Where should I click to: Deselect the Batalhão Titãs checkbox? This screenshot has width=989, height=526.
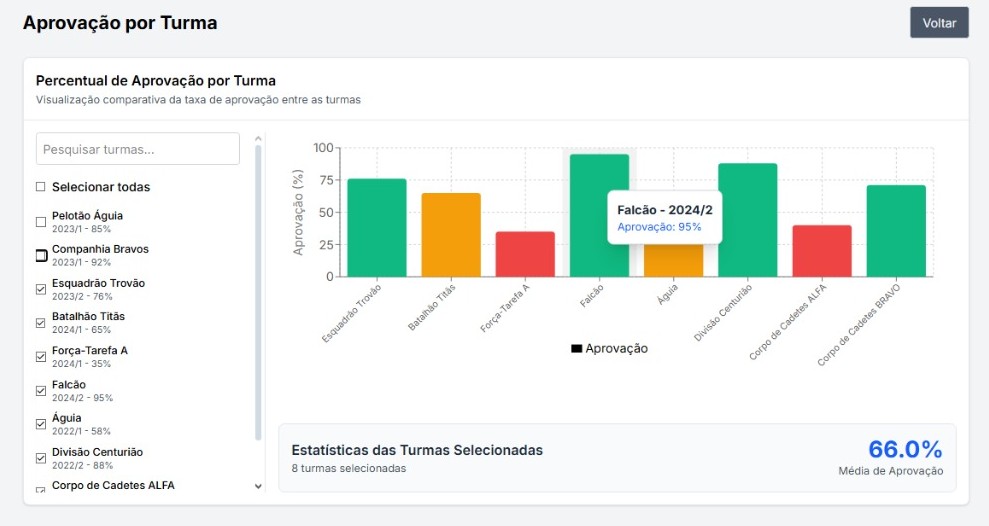(41, 323)
